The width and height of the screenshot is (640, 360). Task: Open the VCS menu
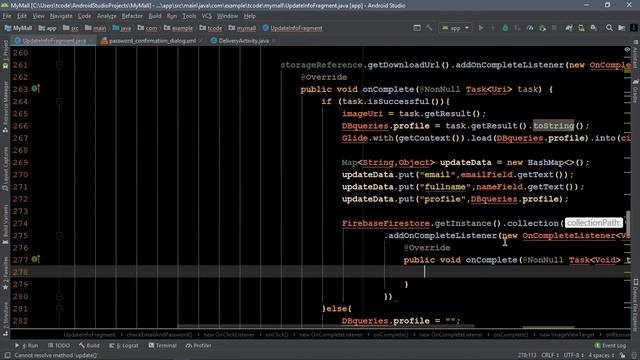click(207, 16)
